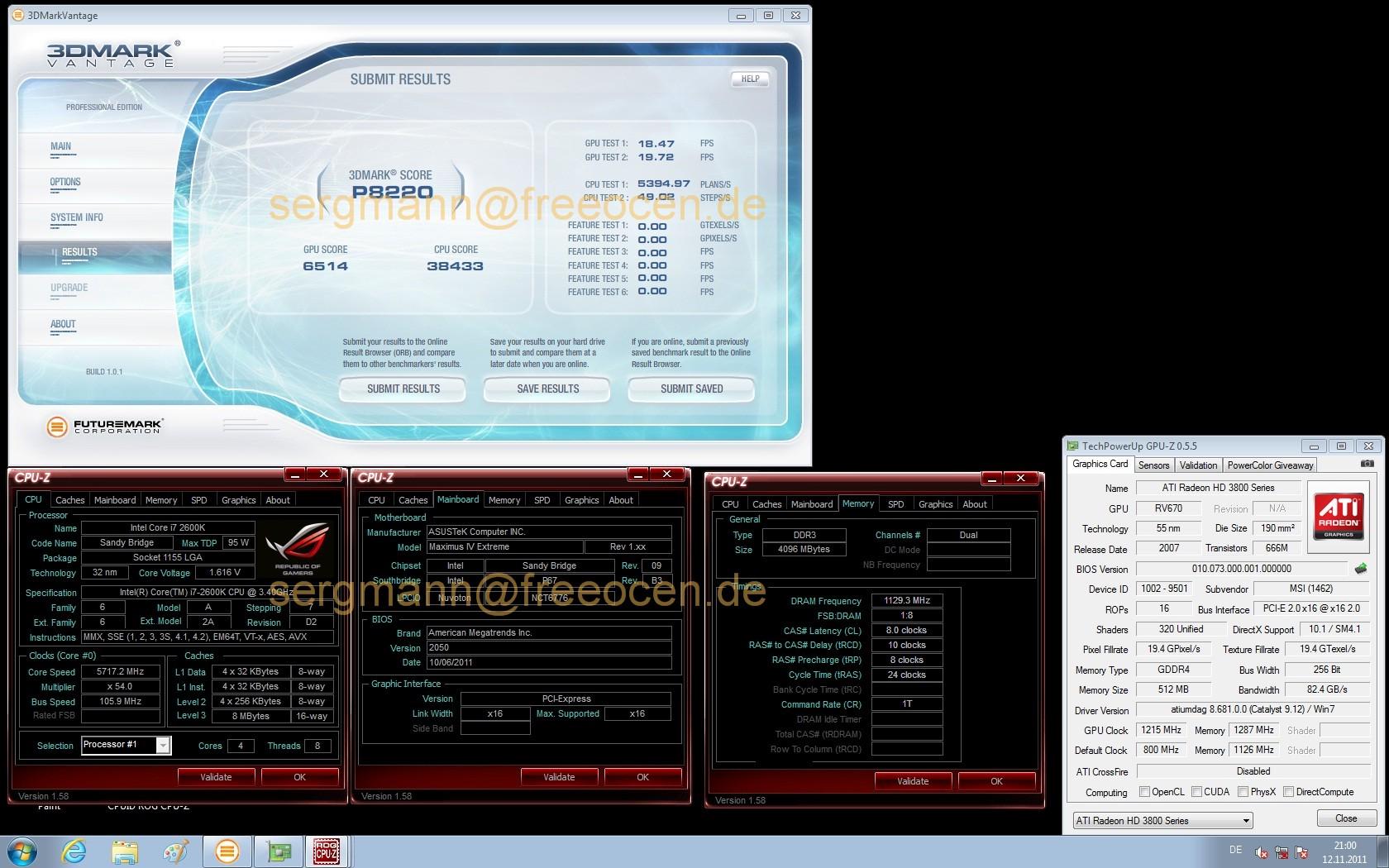Click the GPU-Z Close button

click(1345, 818)
